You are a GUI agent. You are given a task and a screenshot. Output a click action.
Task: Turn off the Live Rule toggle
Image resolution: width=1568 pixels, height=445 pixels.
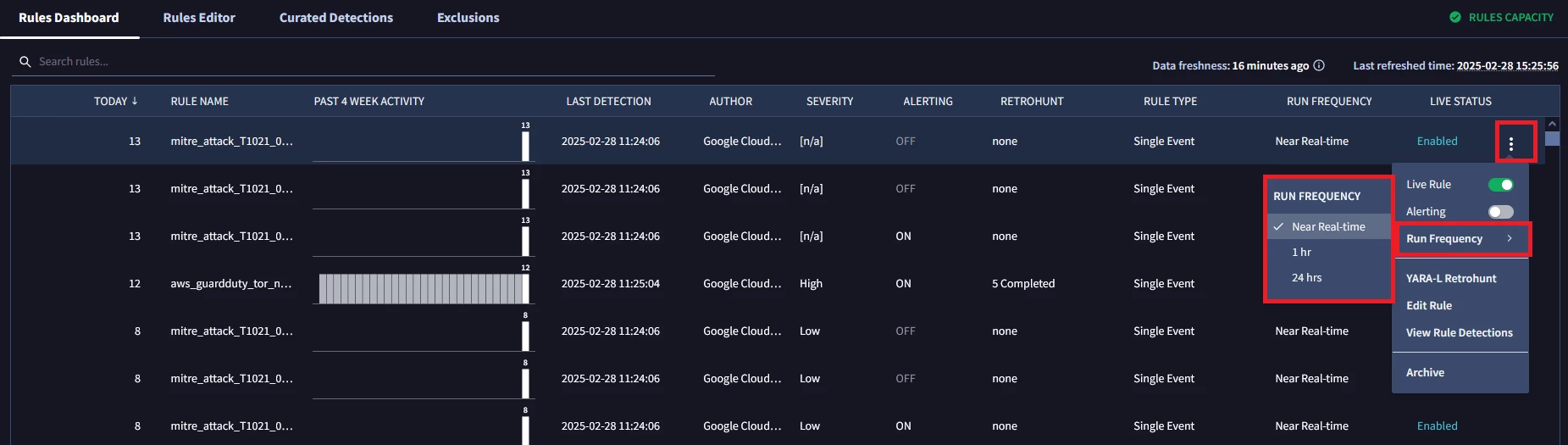tap(1501, 185)
